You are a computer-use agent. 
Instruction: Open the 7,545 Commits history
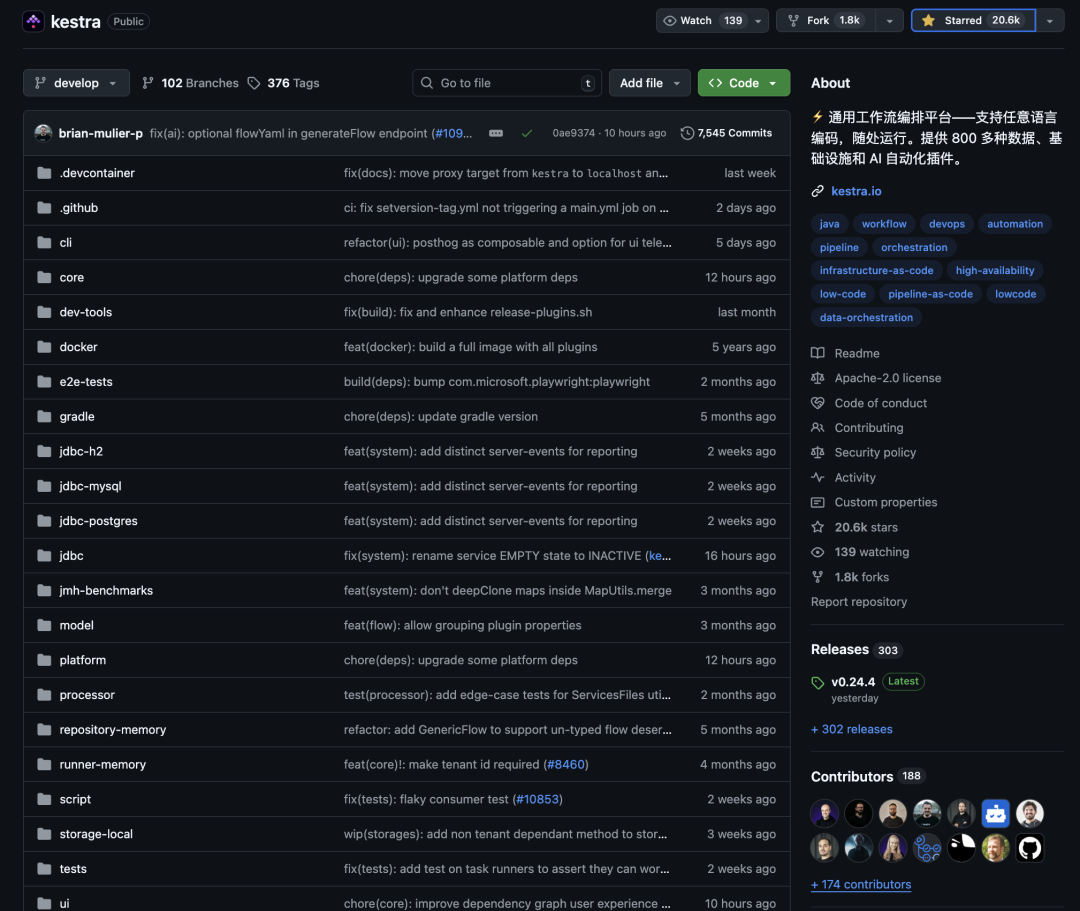726,134
